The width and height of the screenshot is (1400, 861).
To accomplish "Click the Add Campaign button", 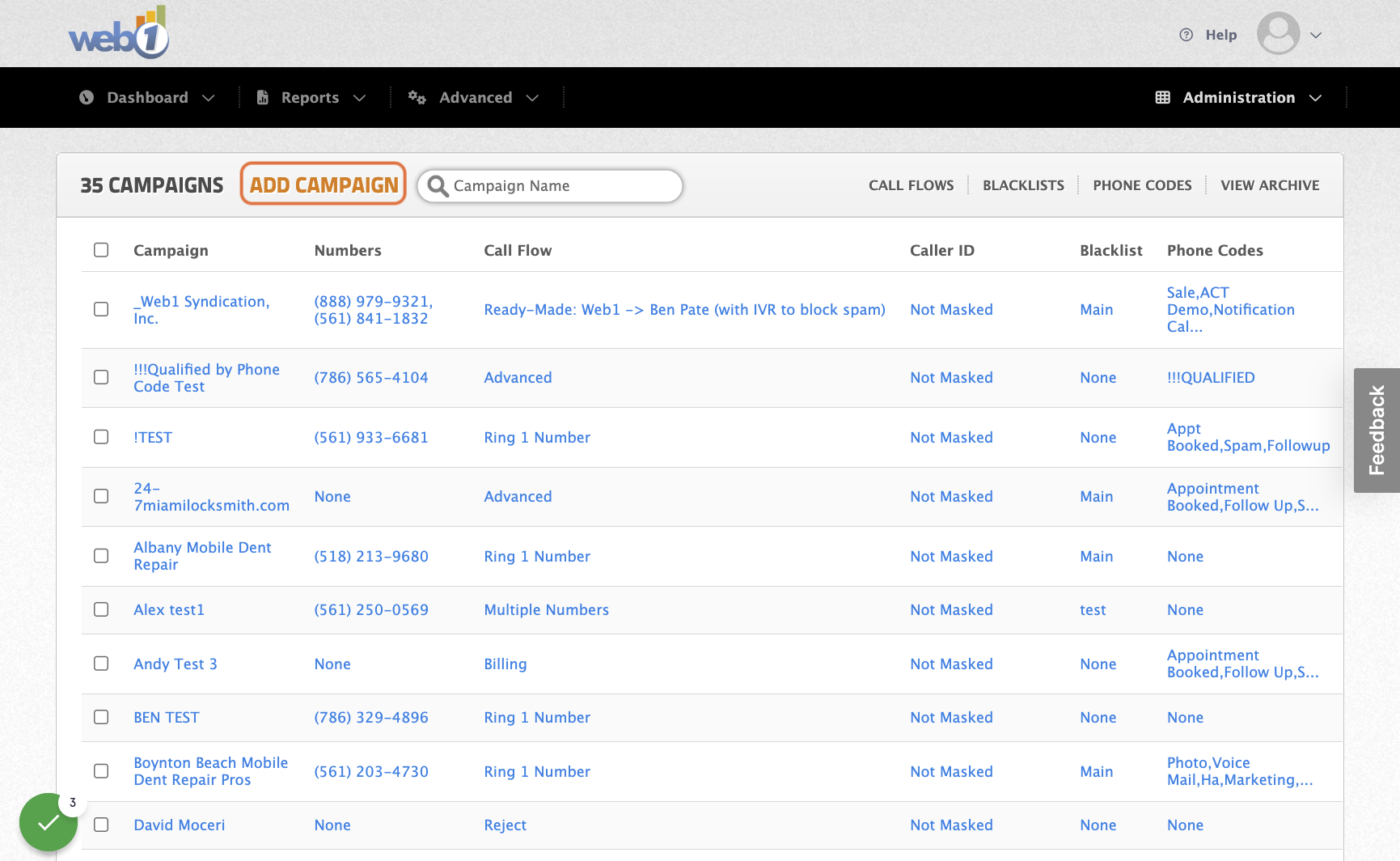I will coord(324,184).
